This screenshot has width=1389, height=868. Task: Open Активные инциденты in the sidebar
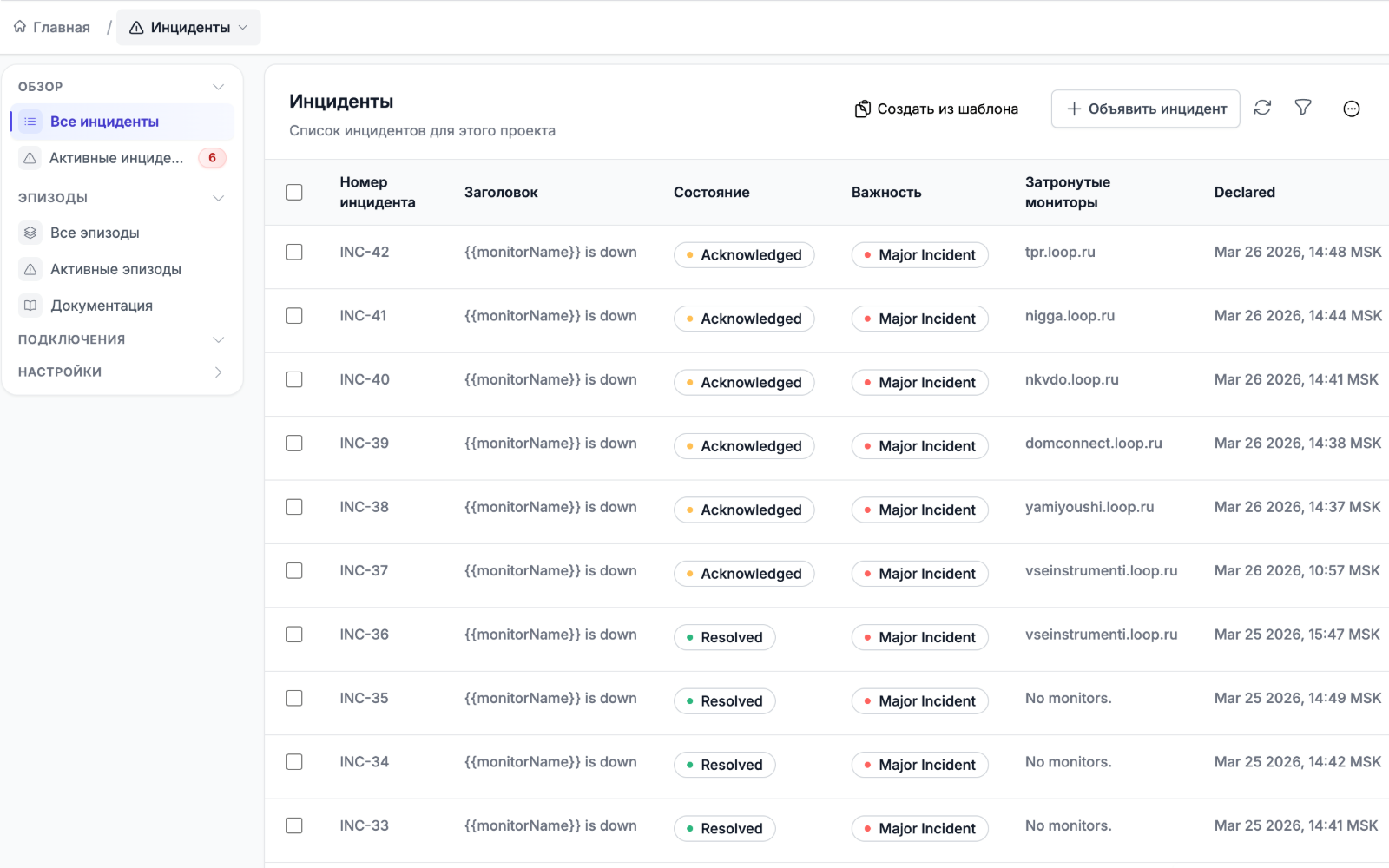116,158
